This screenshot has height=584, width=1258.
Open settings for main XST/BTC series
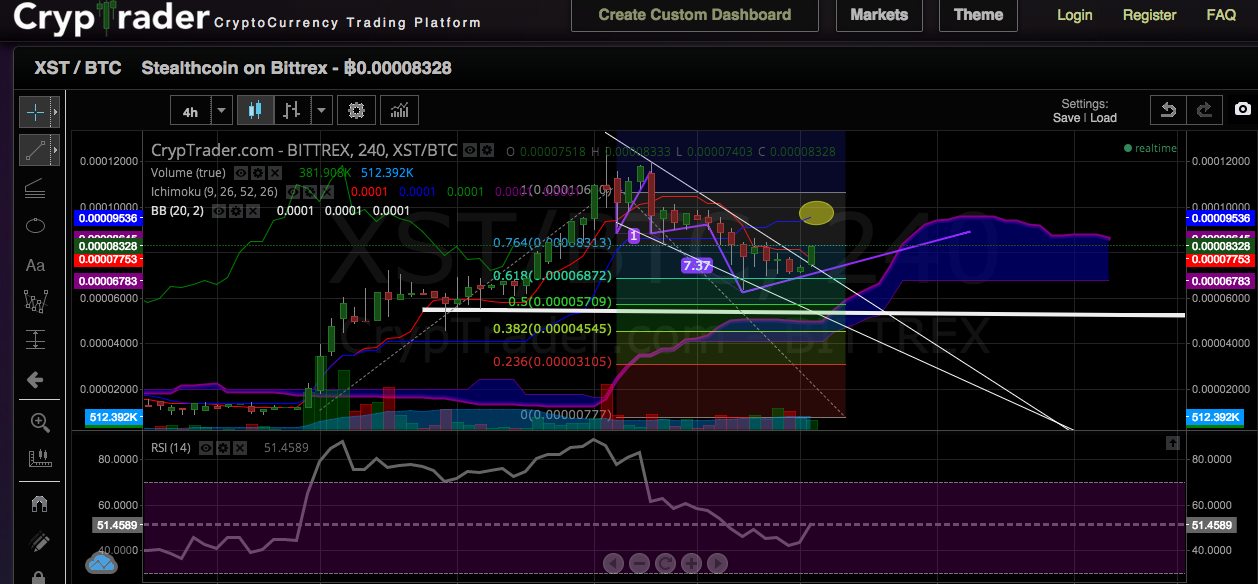tap(487, 150)
